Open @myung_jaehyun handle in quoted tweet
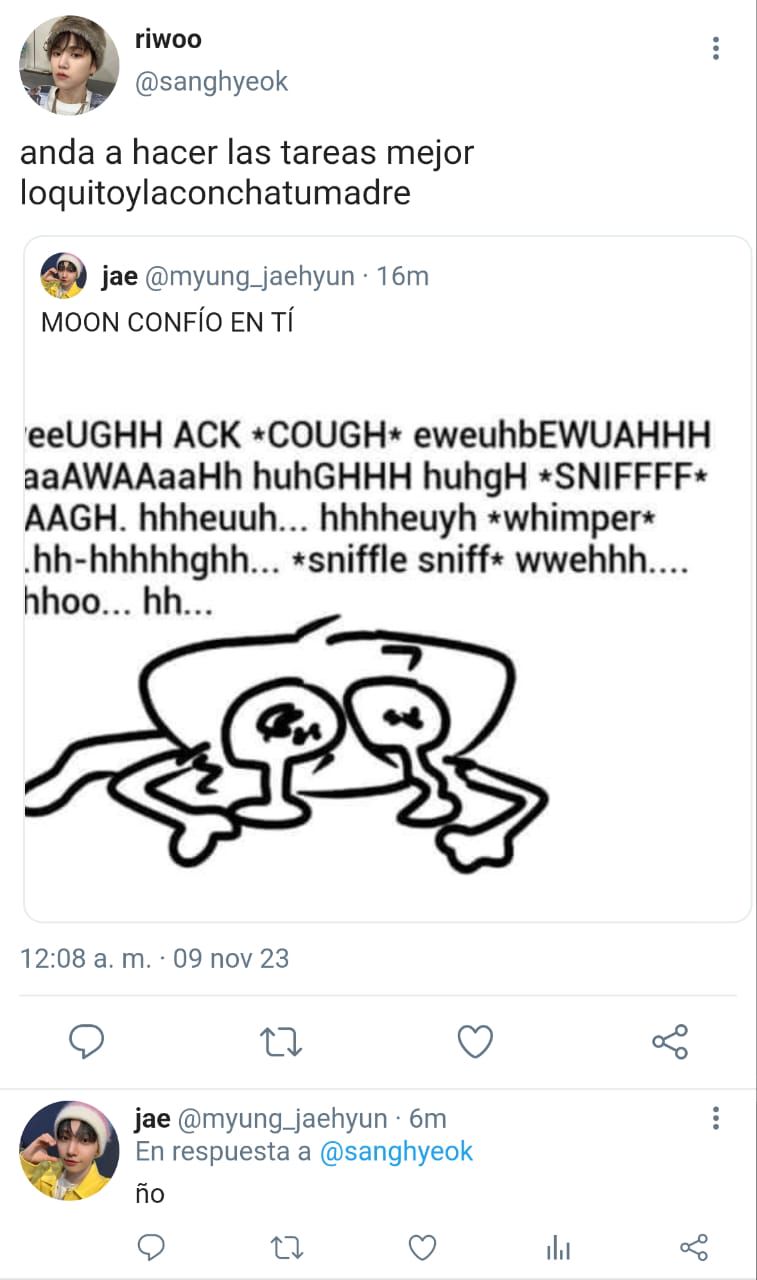The height and width of the screenshot is (1280, 757). (250, 276)
